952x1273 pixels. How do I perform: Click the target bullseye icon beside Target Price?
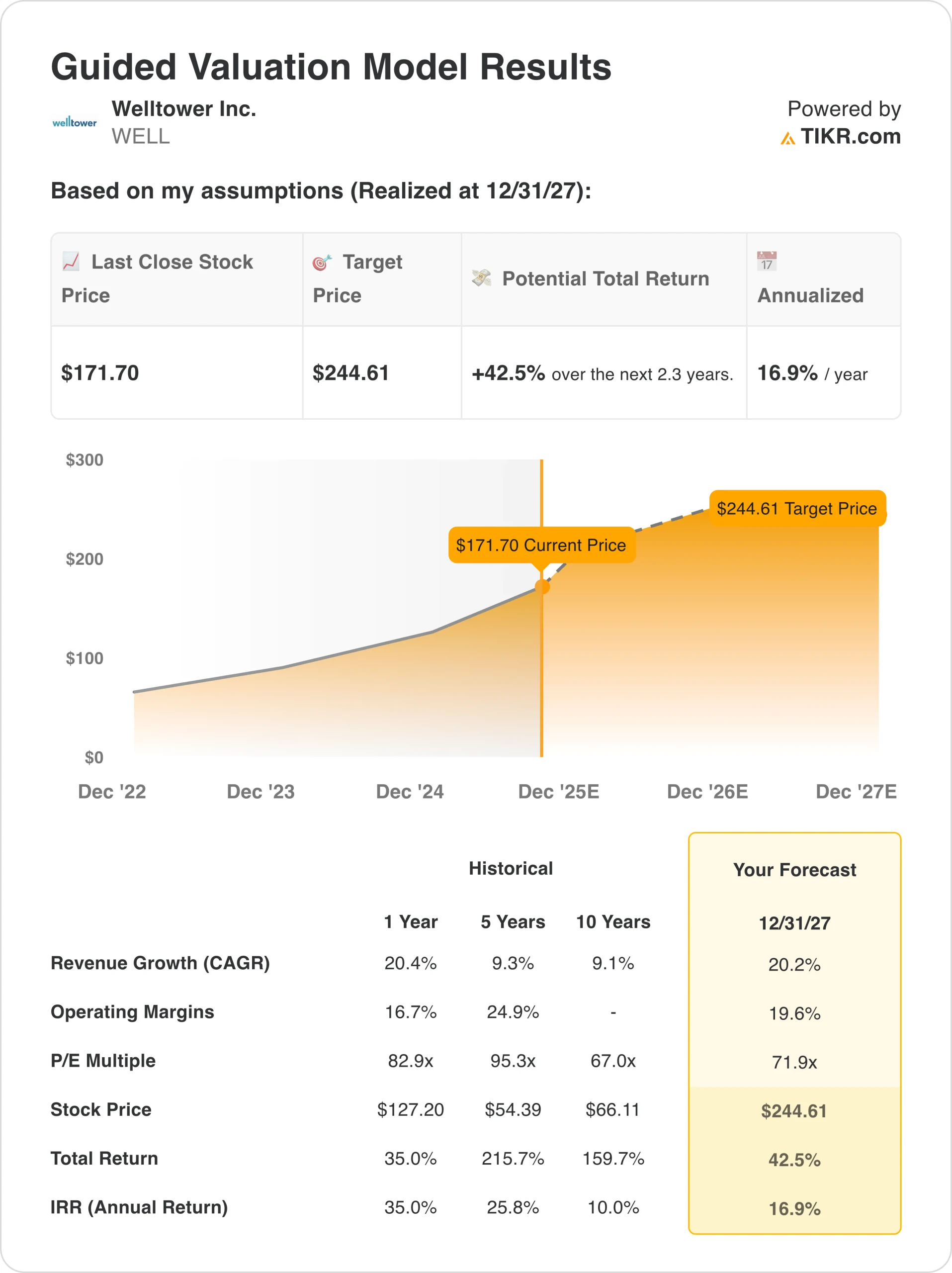(x=322, y=262)
